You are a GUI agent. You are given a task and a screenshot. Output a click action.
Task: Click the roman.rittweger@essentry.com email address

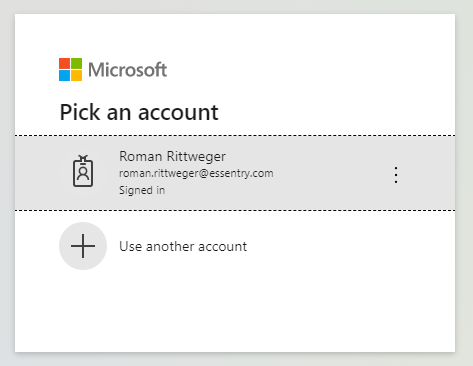196,173
